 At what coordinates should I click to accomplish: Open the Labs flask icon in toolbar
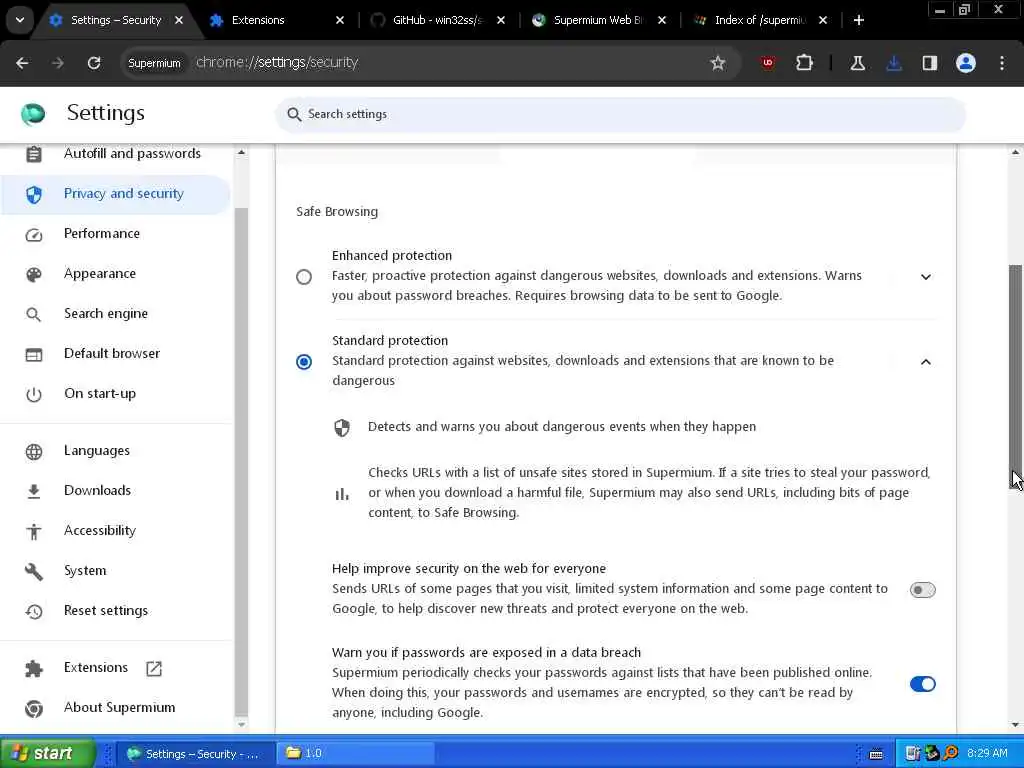857,63
